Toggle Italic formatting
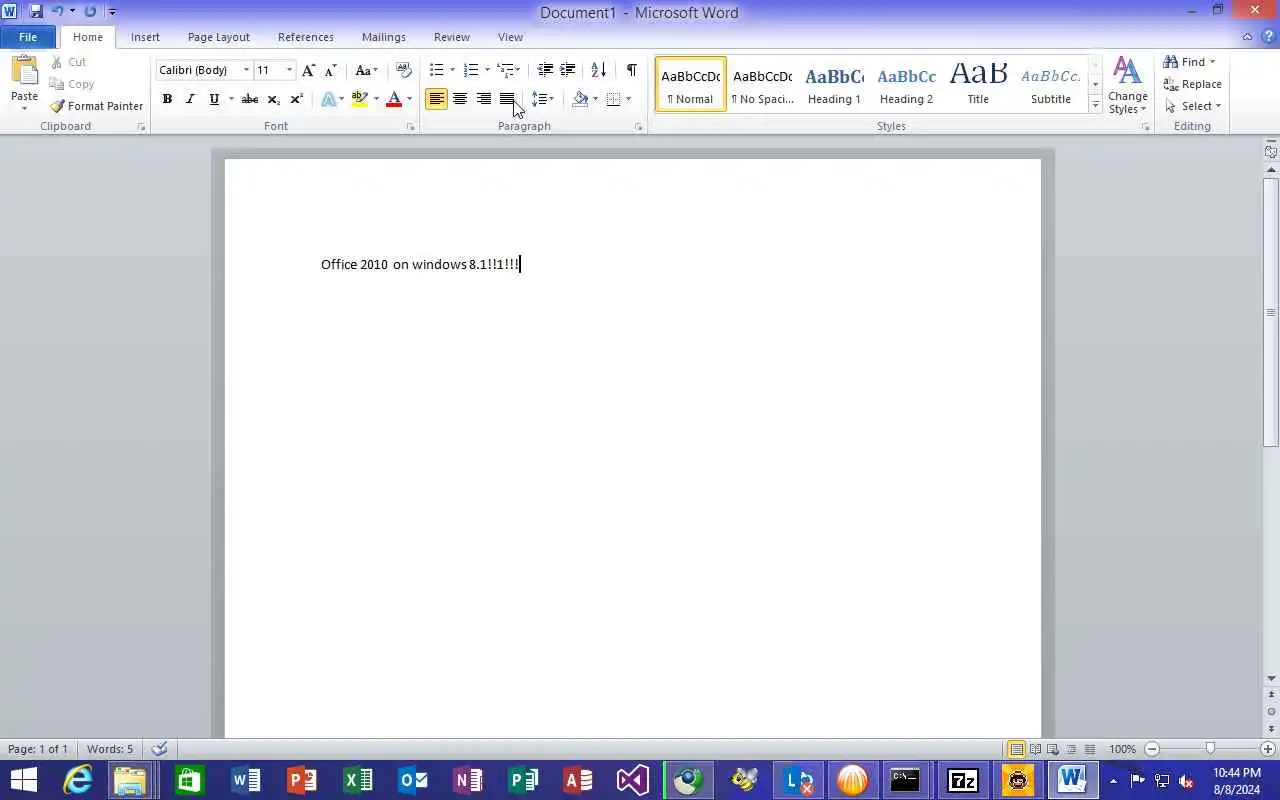1280x800 pixels. point(190,99)
